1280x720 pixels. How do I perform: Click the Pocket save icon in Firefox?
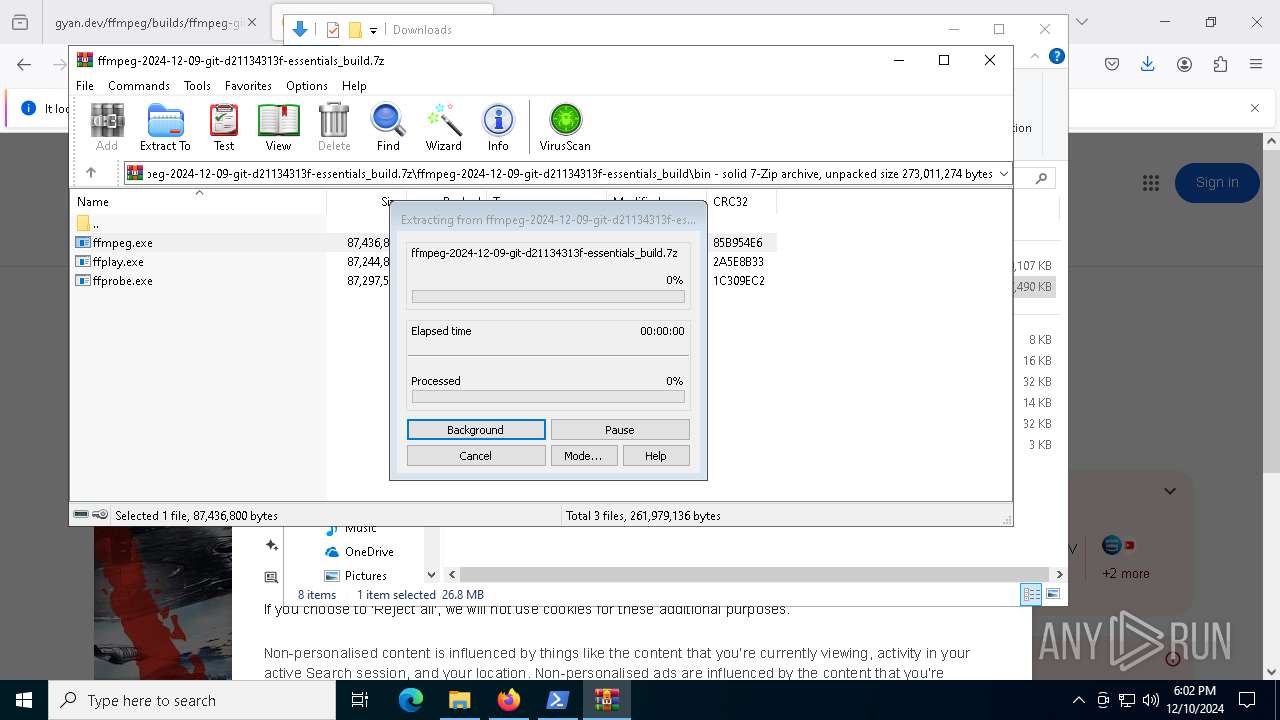tap(1112, 64)
